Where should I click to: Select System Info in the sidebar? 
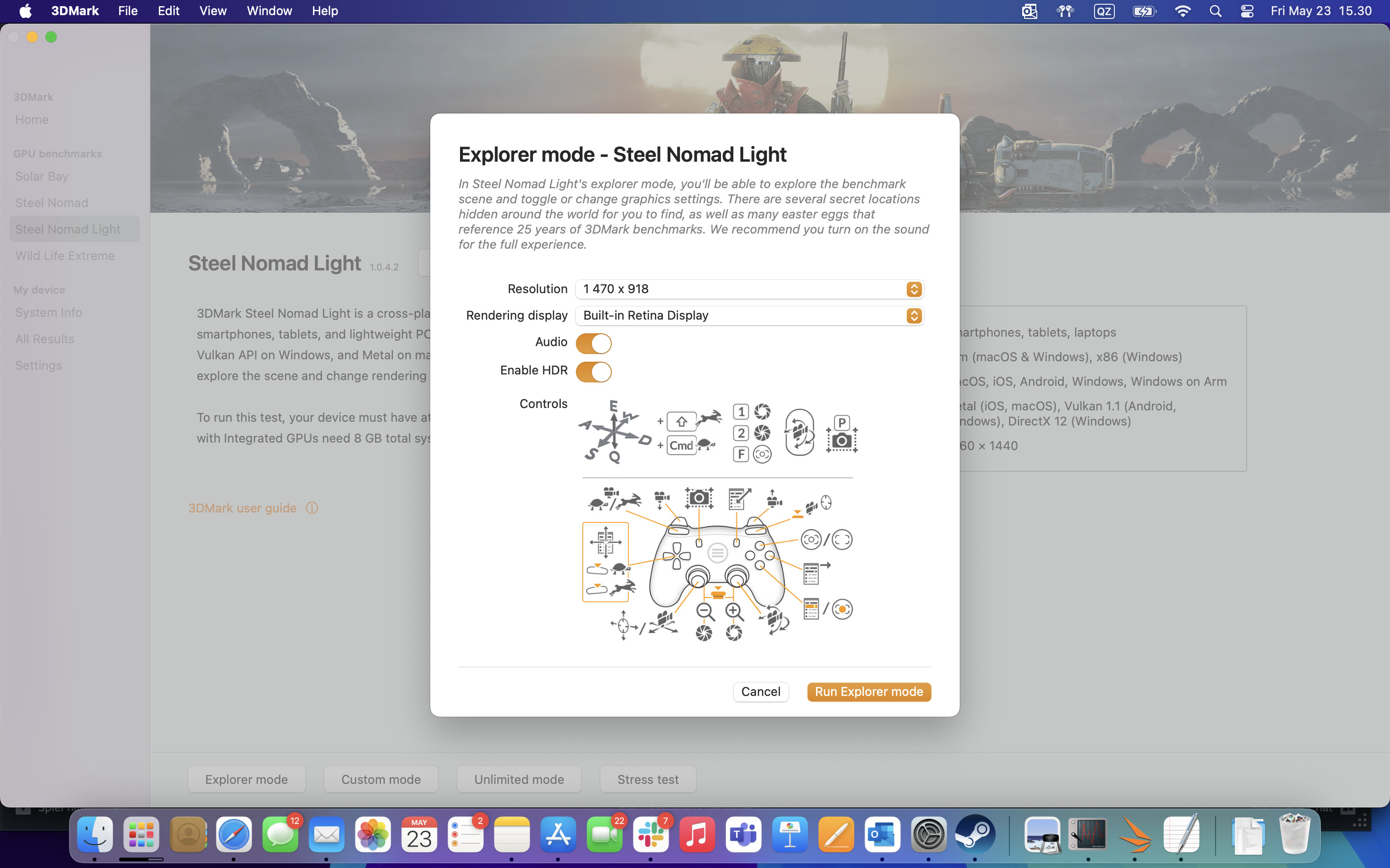point(48,312)
